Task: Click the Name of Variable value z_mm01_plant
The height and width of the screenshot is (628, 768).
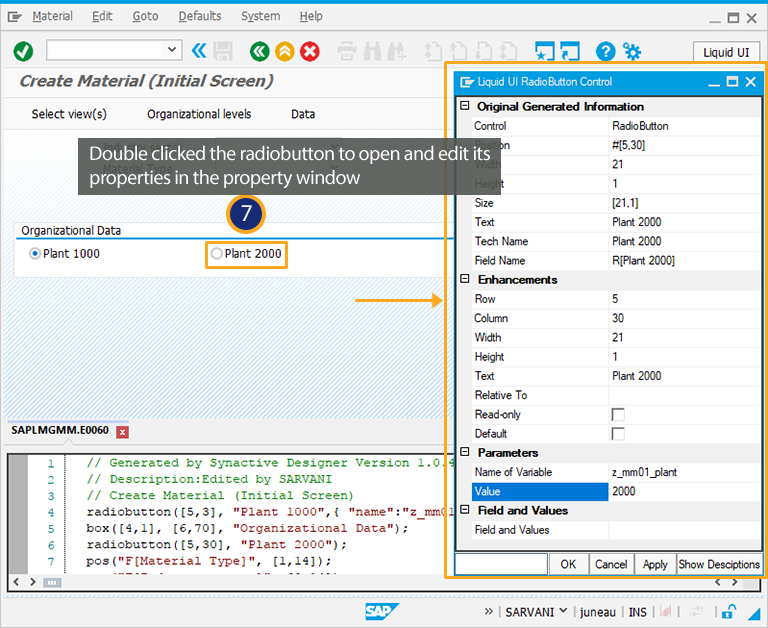Action: click(x=644, y=472)
